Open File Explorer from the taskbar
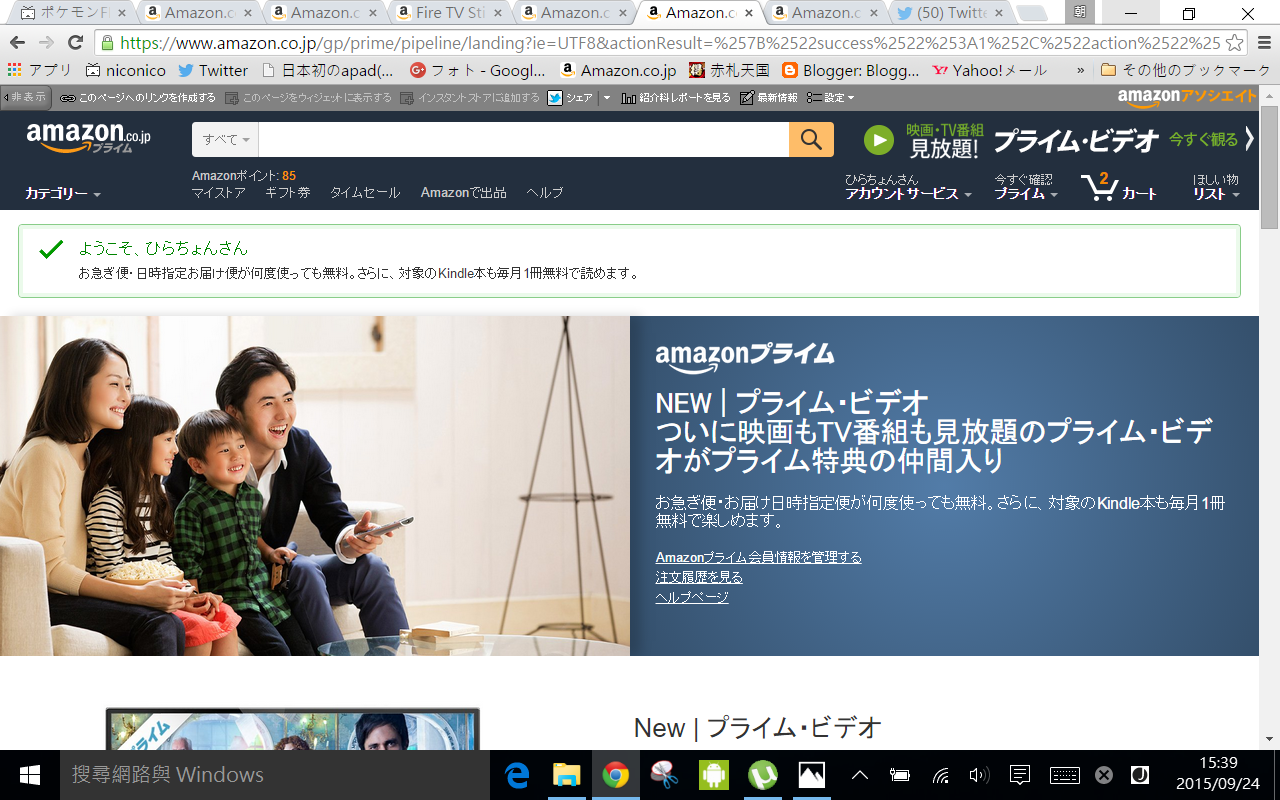The image size is (1280, 800). pyautogui.click(x=566, y=775)
